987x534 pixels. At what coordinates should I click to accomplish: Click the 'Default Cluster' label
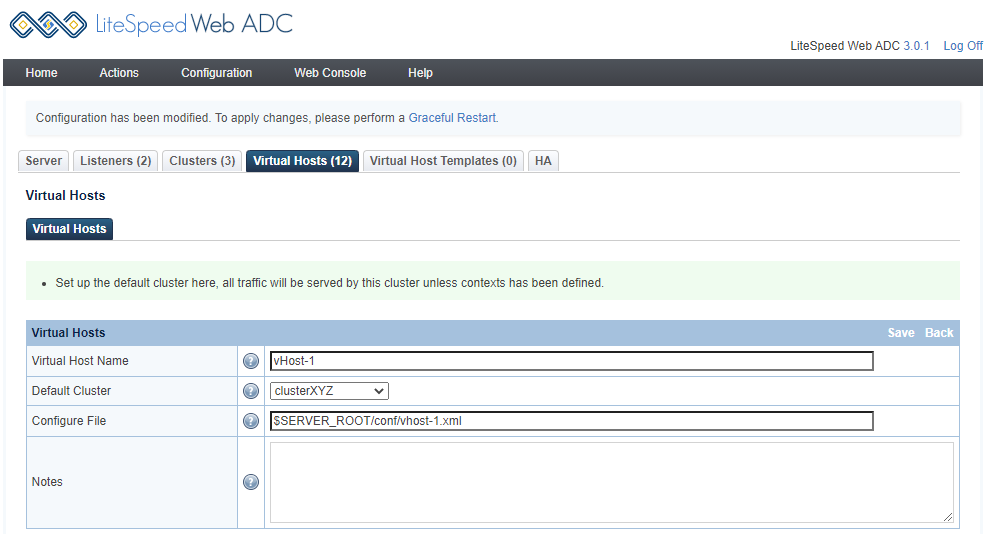click(71, 391)
